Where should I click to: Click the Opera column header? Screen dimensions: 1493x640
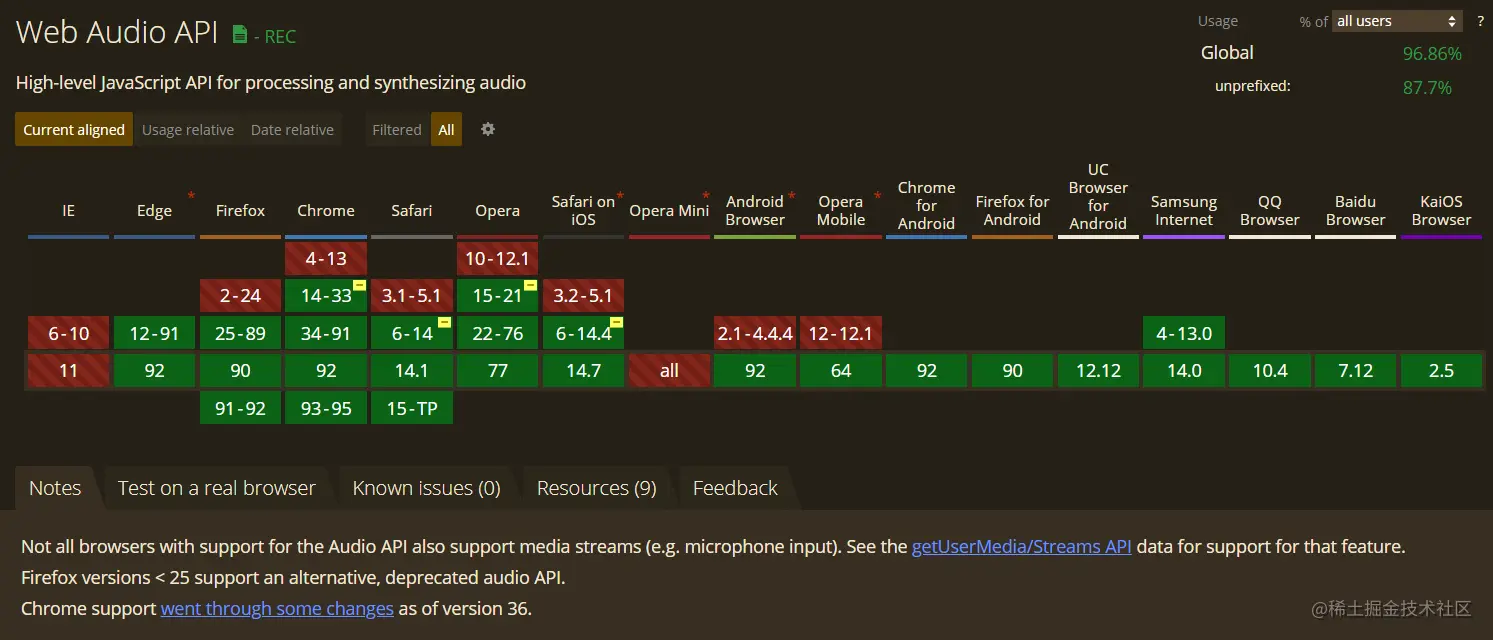(x=498, y=211)
